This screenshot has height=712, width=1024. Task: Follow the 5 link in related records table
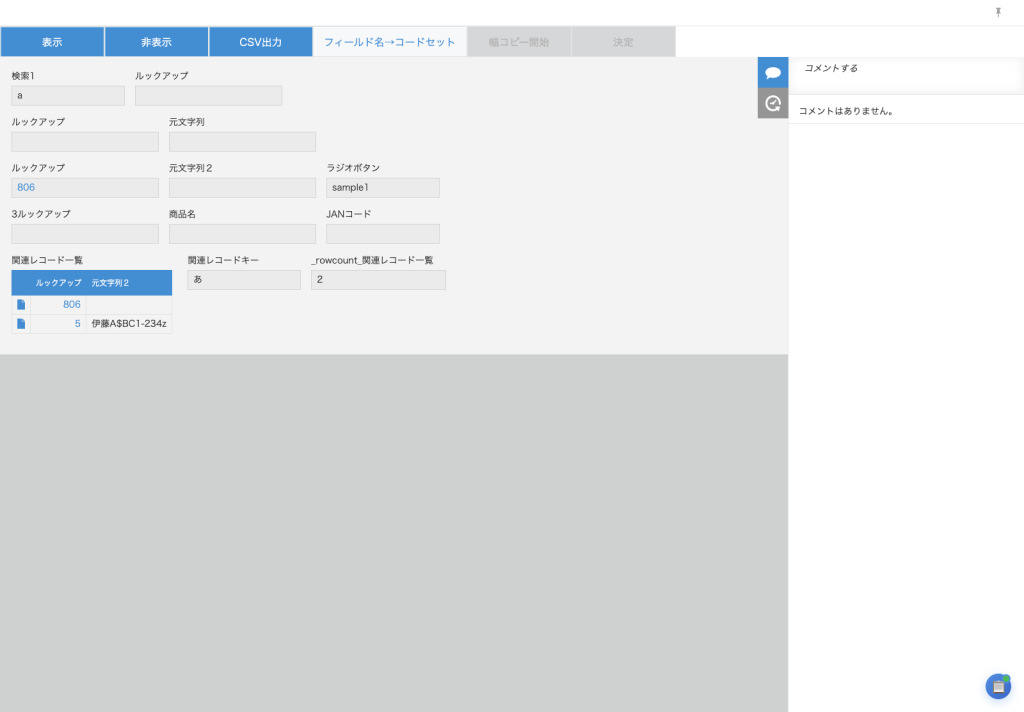pos(77,324)
